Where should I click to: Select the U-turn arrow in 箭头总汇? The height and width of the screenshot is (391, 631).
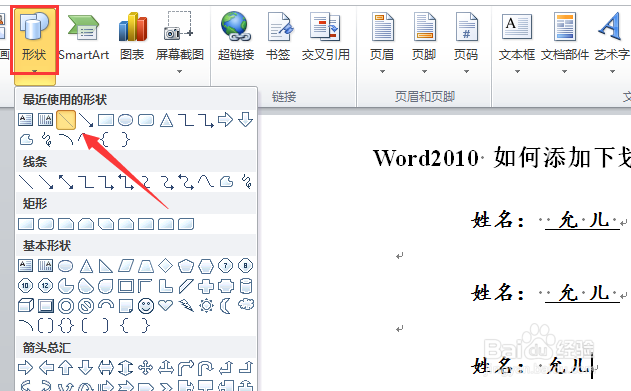click(206, 367)
